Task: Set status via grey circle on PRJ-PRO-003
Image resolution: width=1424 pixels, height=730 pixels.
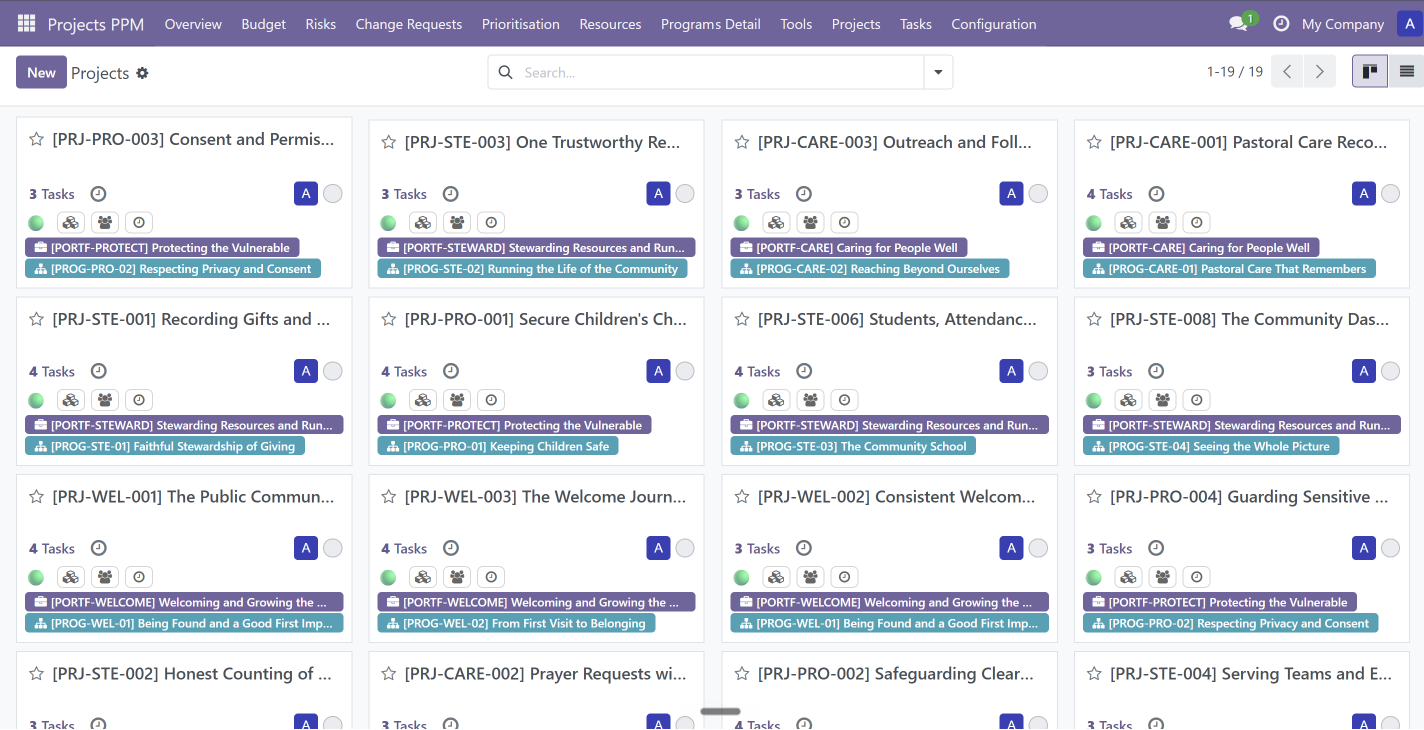Action: (x=333, y=194)
